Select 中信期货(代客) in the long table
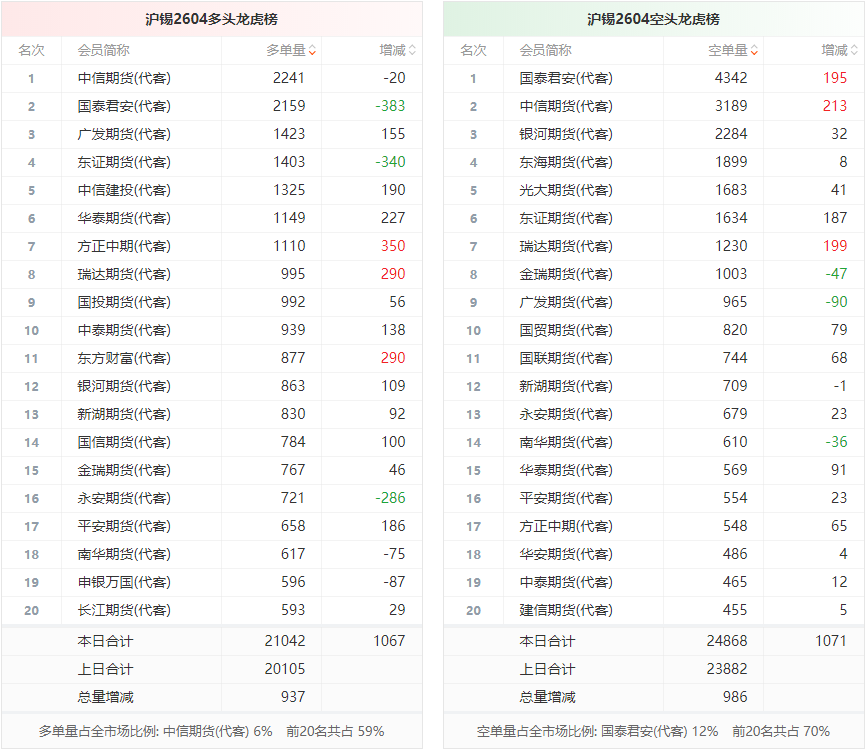 pyautogui.click(x=124, y=78)
